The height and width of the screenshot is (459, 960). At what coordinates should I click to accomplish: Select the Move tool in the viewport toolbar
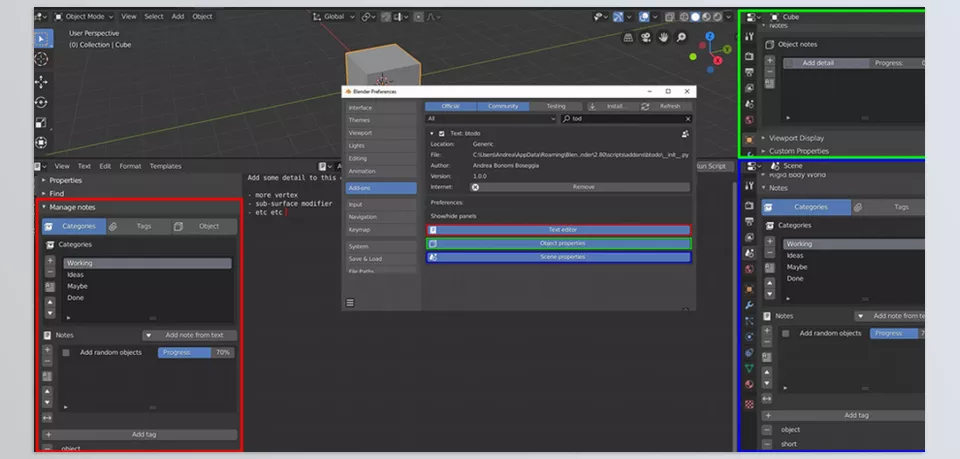pos(42,81)
